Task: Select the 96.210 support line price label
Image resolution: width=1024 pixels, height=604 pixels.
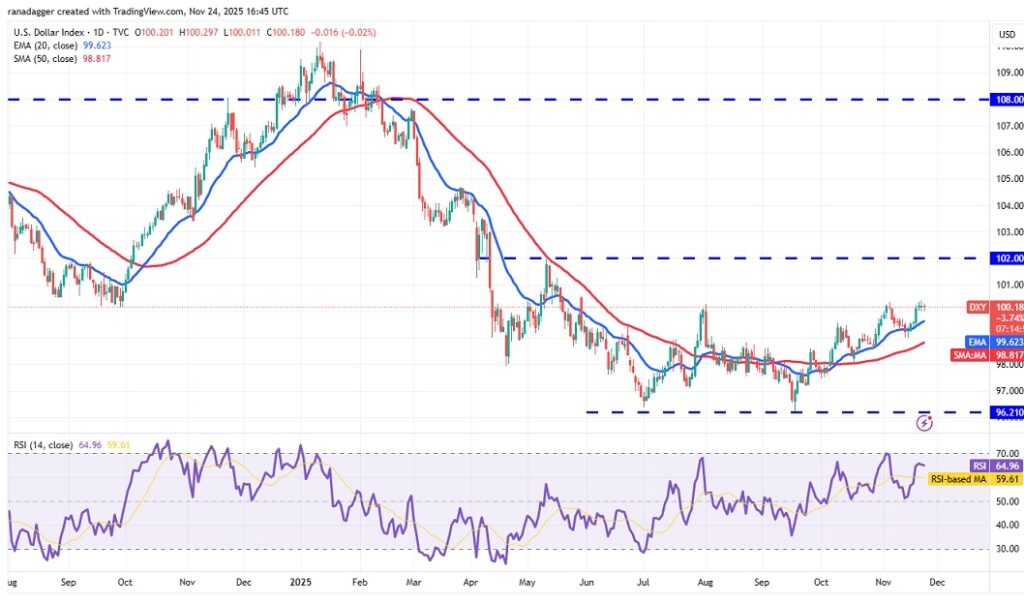Action: [1006, 411]
